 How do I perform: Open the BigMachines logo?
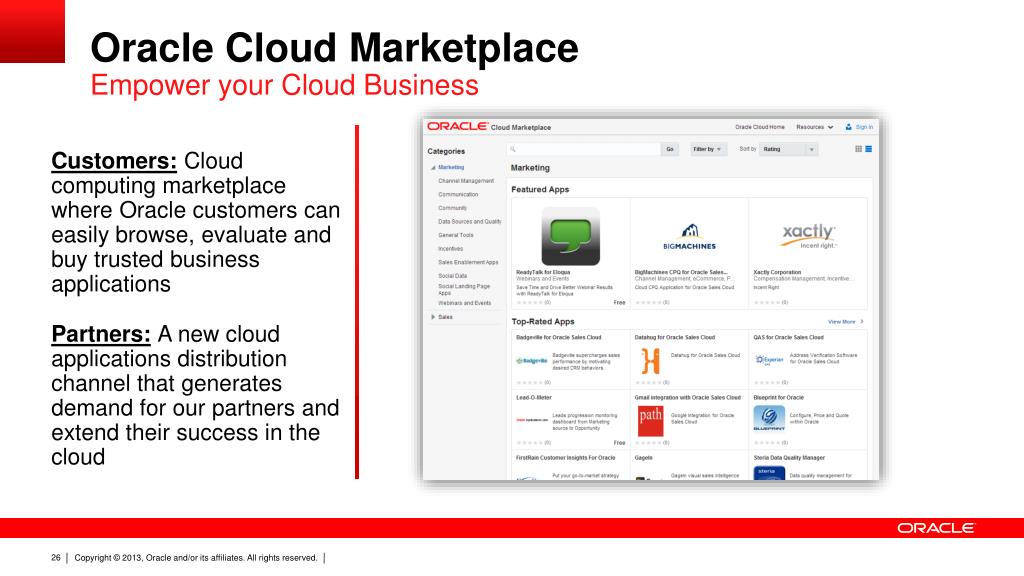690,237
